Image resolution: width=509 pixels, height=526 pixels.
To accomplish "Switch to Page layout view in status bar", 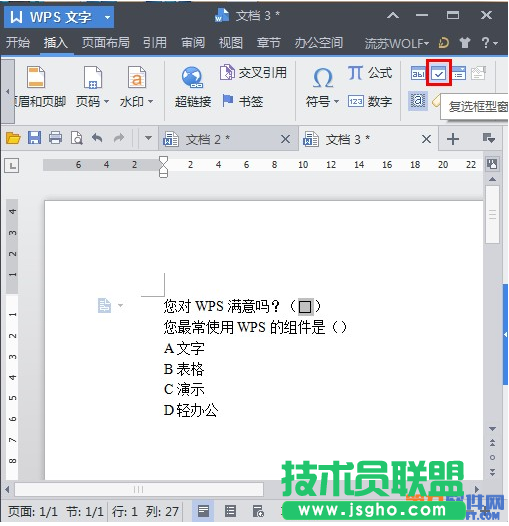I will [203, 512].
